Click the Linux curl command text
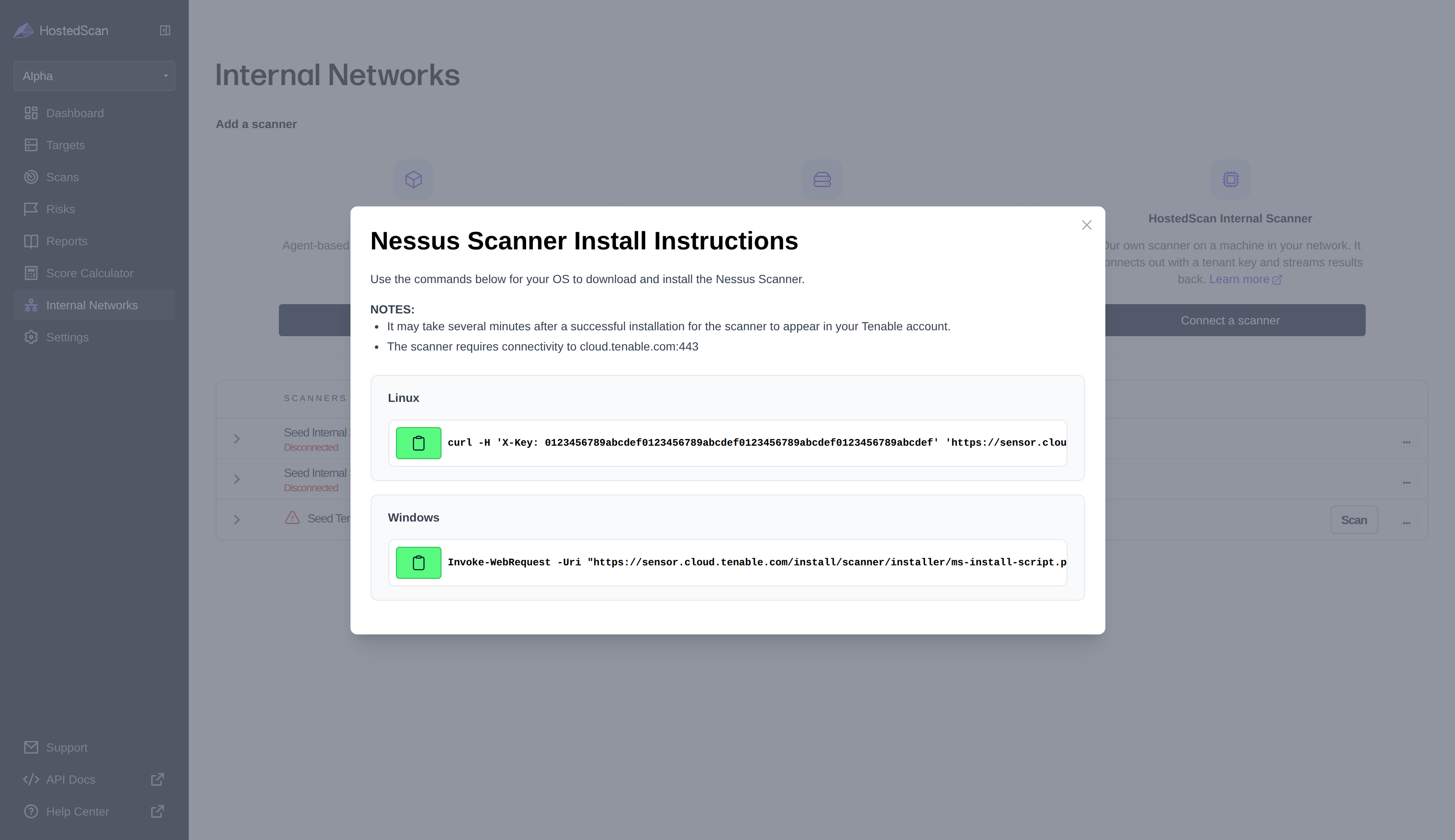 pos(756,443)
